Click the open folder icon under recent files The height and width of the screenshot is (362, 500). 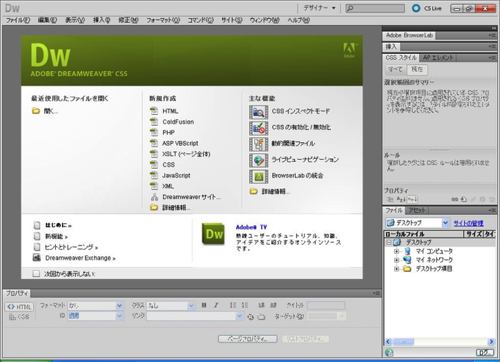[x=36, y=111]
